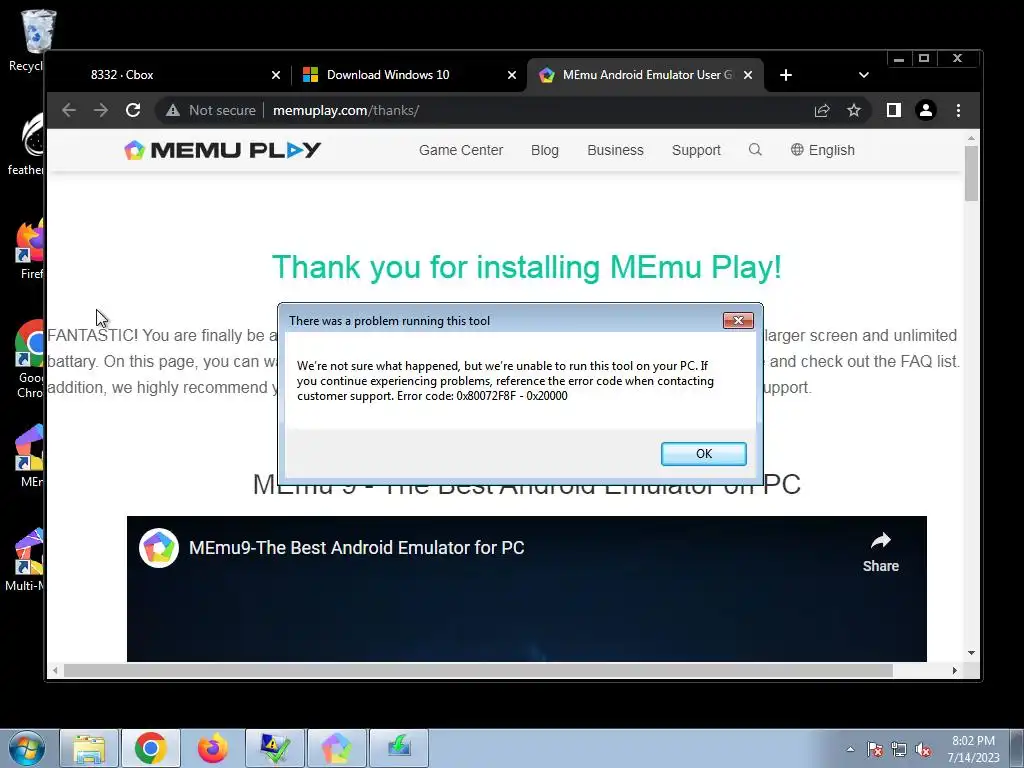
Task: Open Chrome profile avatar
Action: 925,110
